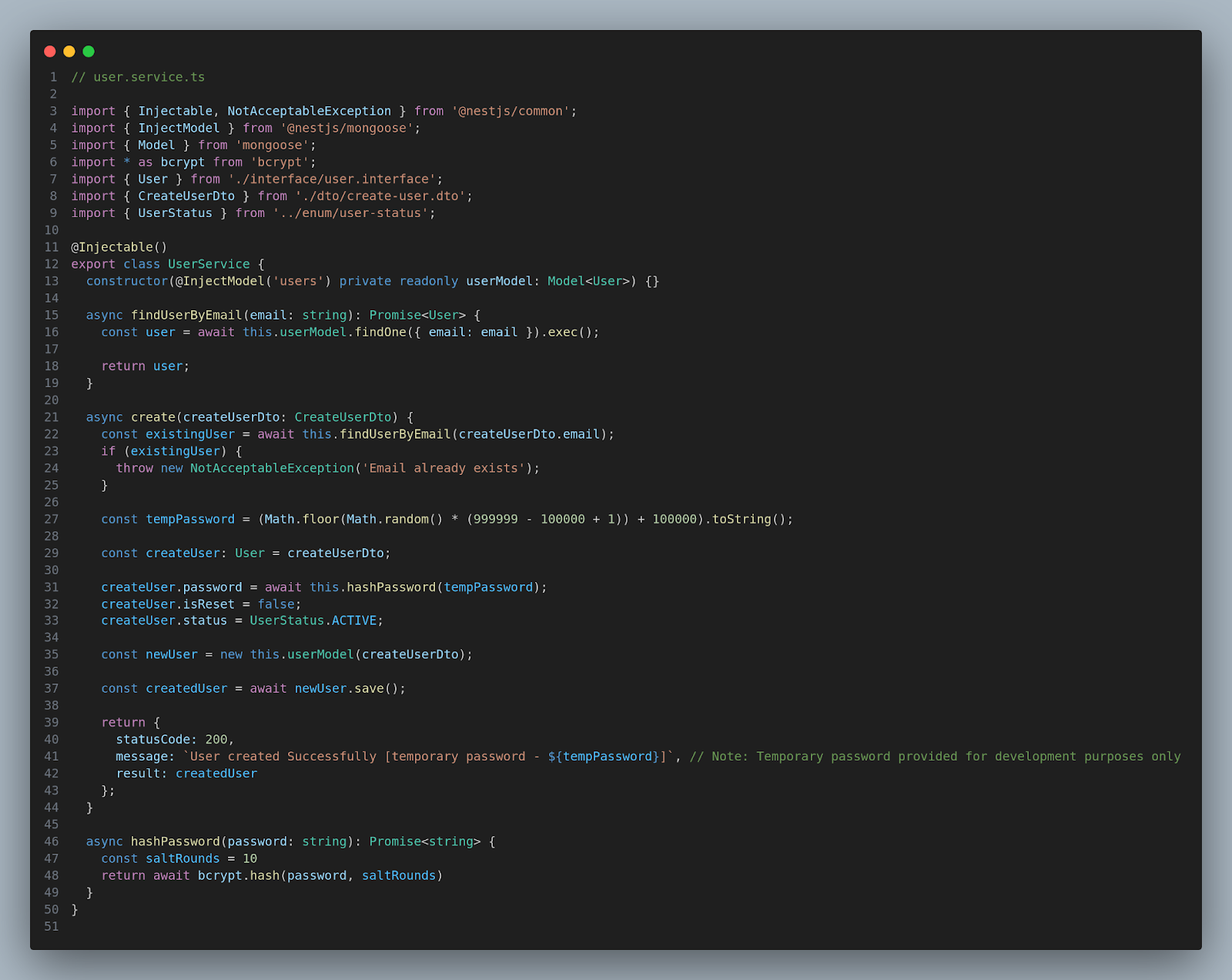1232x980 pixels.
Task: Click the green maximize window dot
Action: pyautogui.click(x=89, y=52)
